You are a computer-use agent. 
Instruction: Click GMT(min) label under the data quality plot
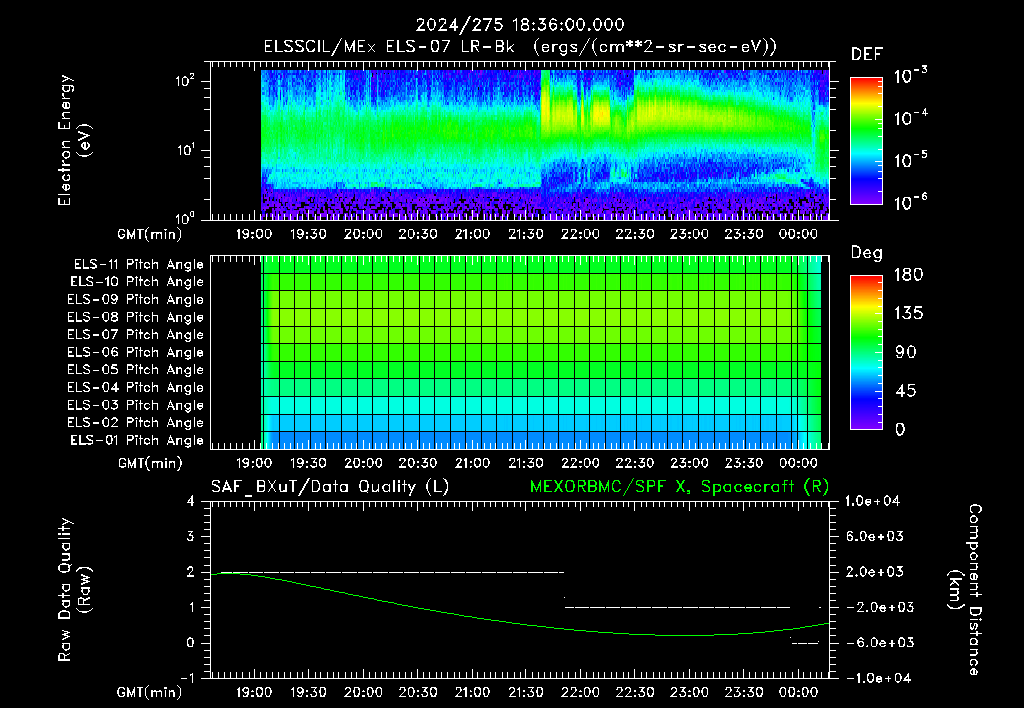pos(150,692)
